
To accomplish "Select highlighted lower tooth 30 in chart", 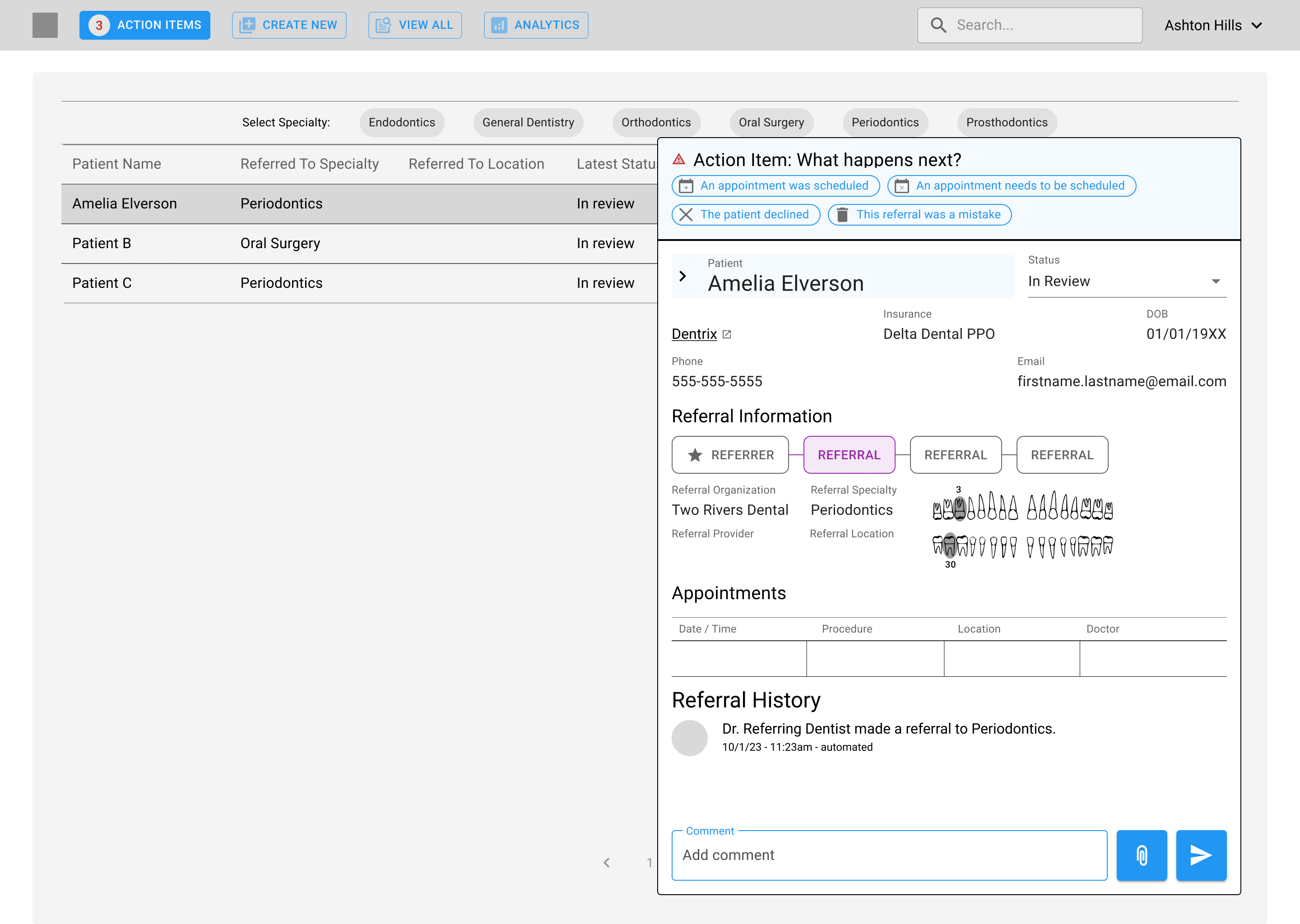I will coord(949,545).
